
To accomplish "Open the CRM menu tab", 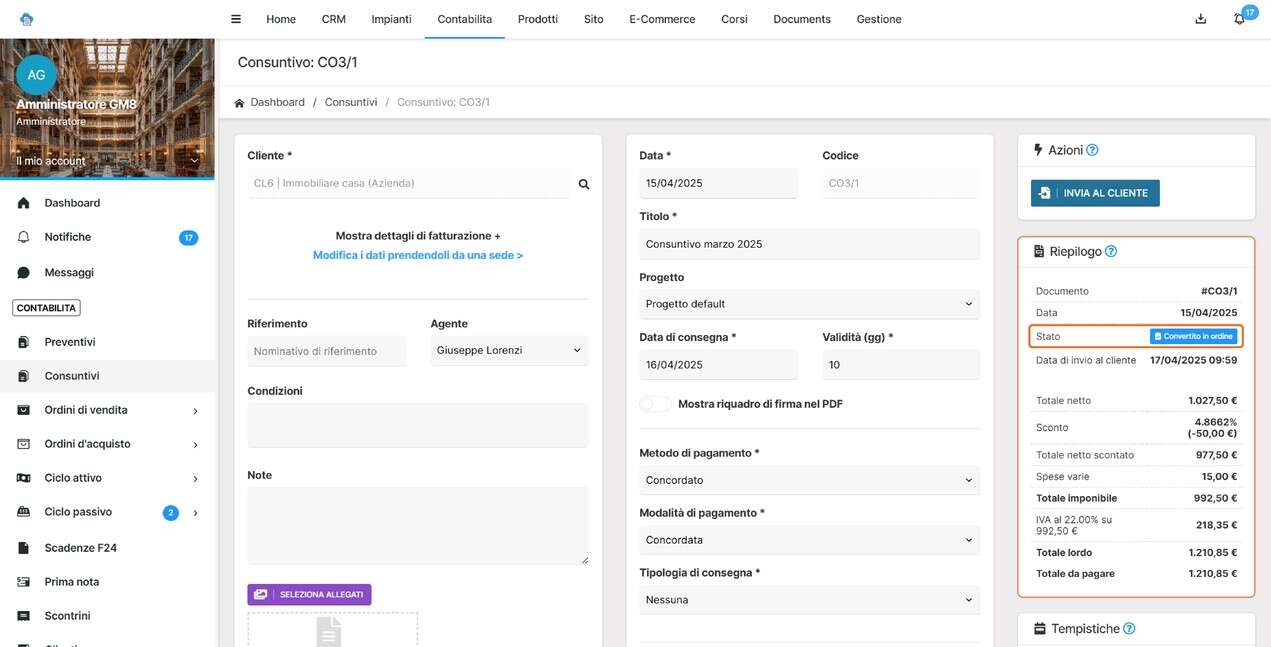I will pos(333,19).
